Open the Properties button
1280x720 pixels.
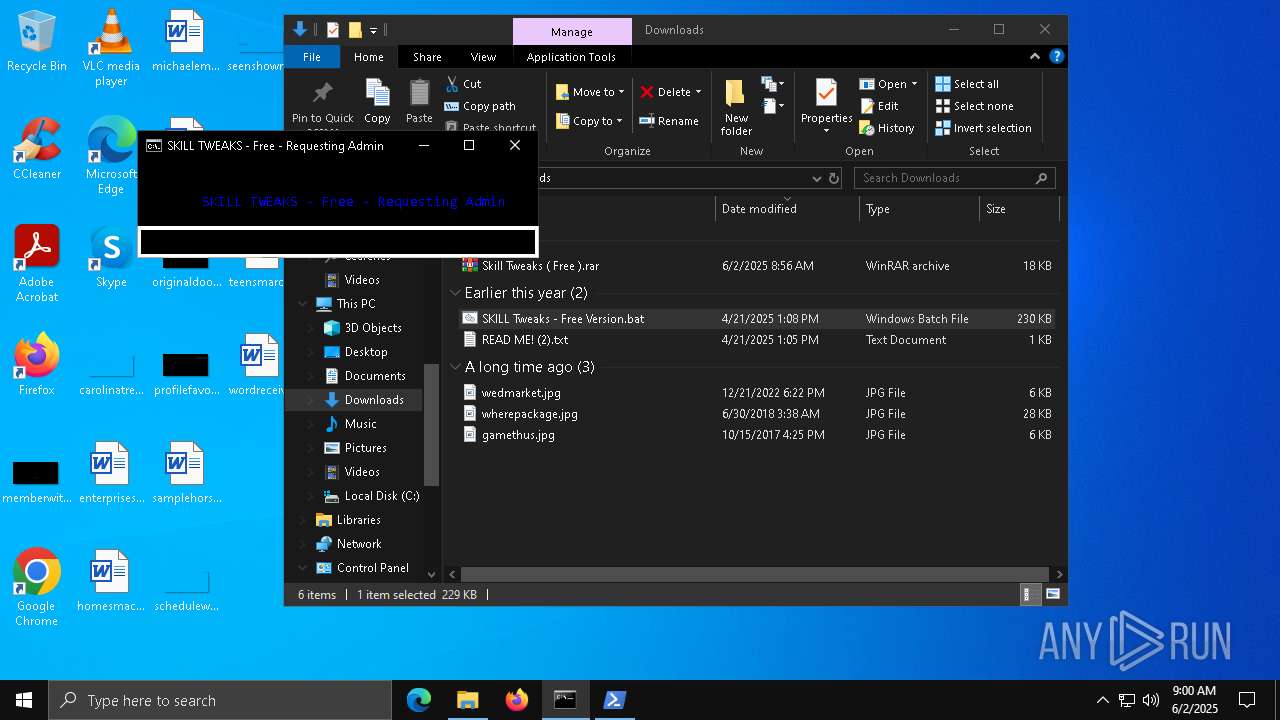tap(826, 105)
